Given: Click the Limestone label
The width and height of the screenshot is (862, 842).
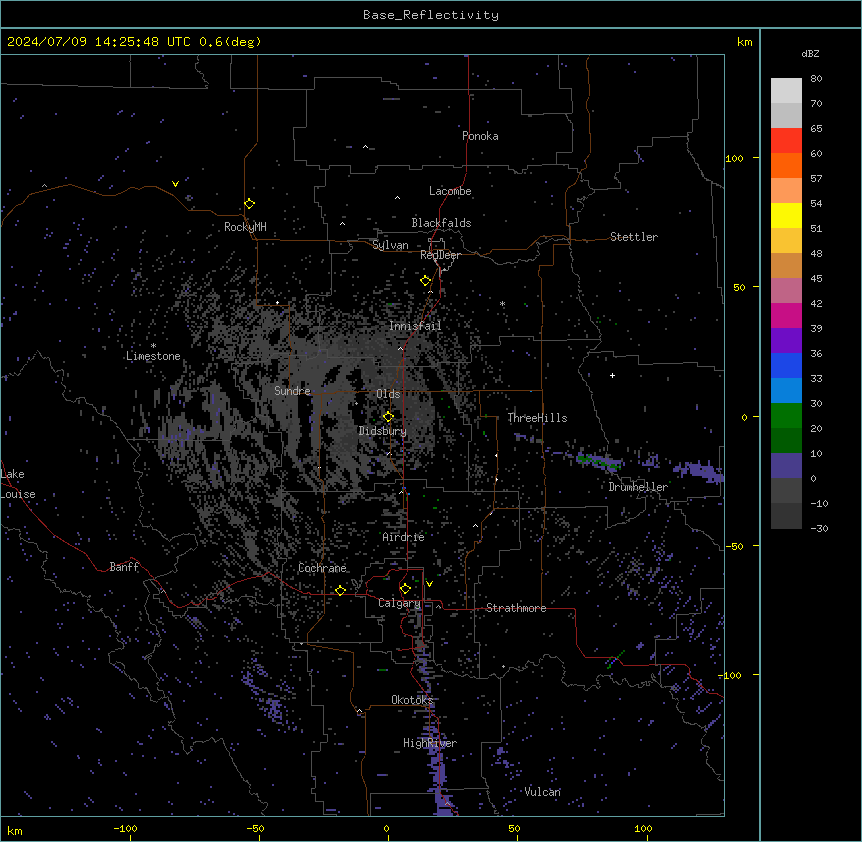Looking at the screenshot, I should [x=153, y=356].
